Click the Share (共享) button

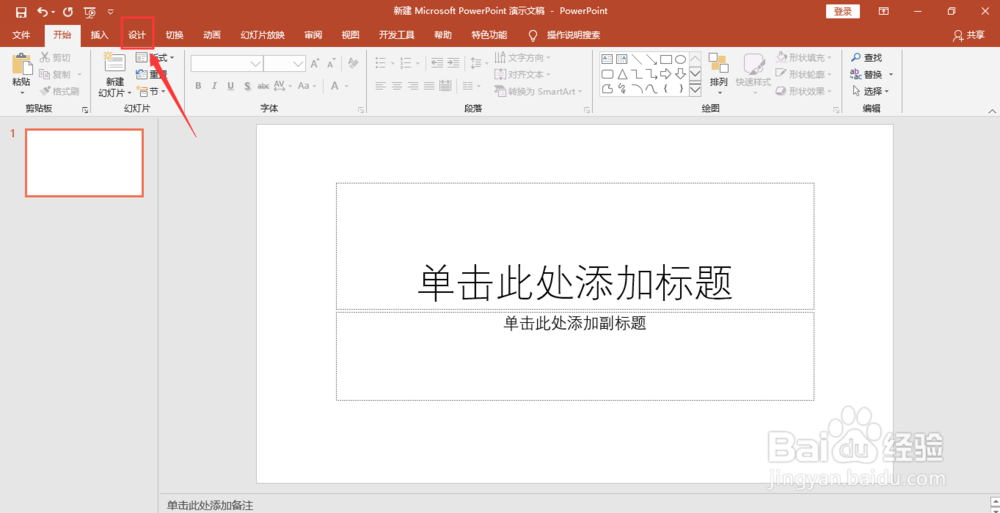tap(969, 35)
